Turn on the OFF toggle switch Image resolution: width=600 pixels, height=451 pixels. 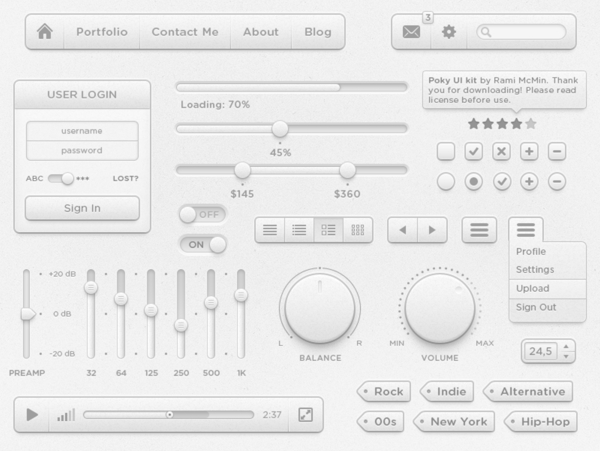point(203,215)
